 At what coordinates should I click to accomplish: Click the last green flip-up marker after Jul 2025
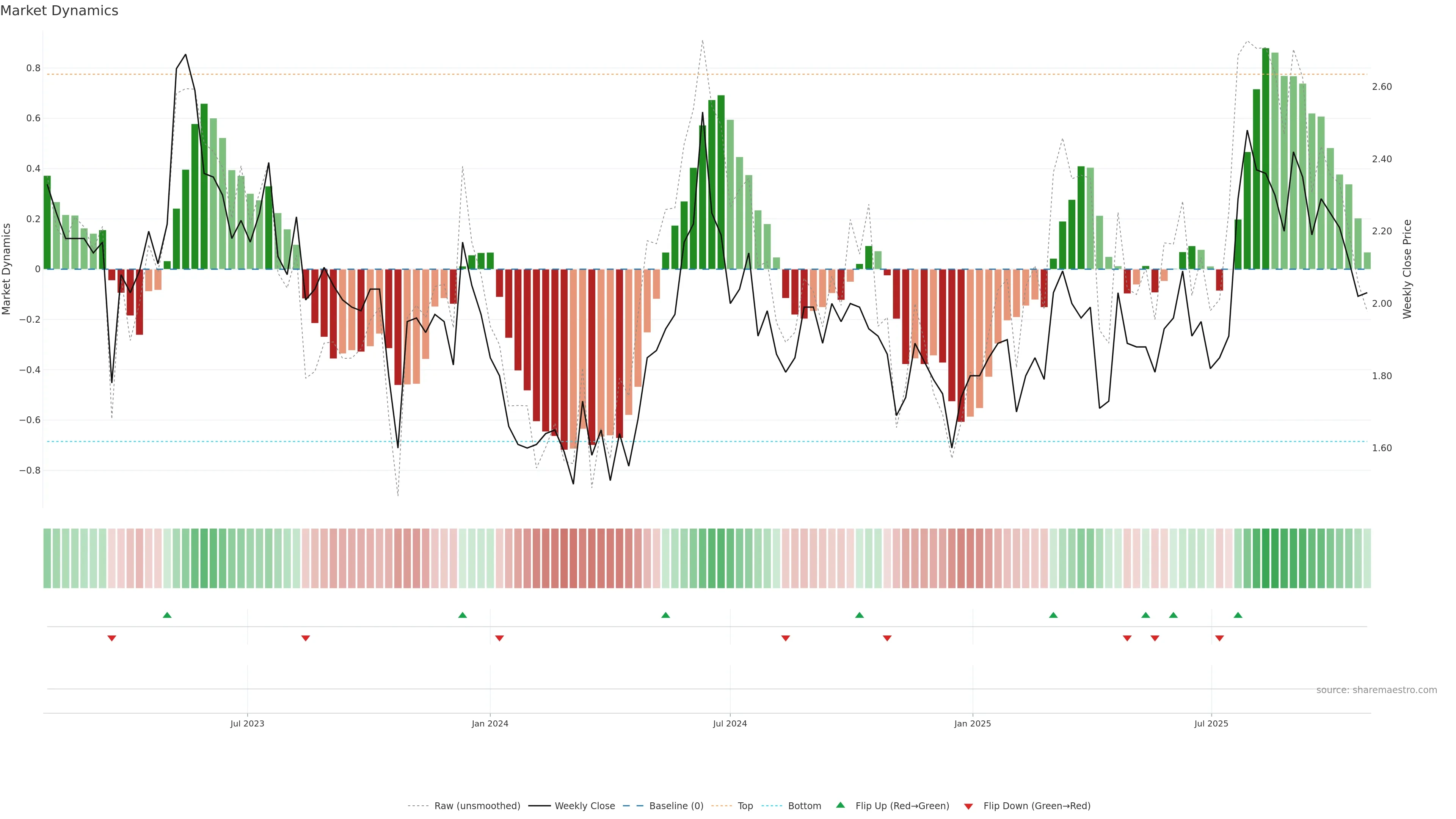(1238, 615)
